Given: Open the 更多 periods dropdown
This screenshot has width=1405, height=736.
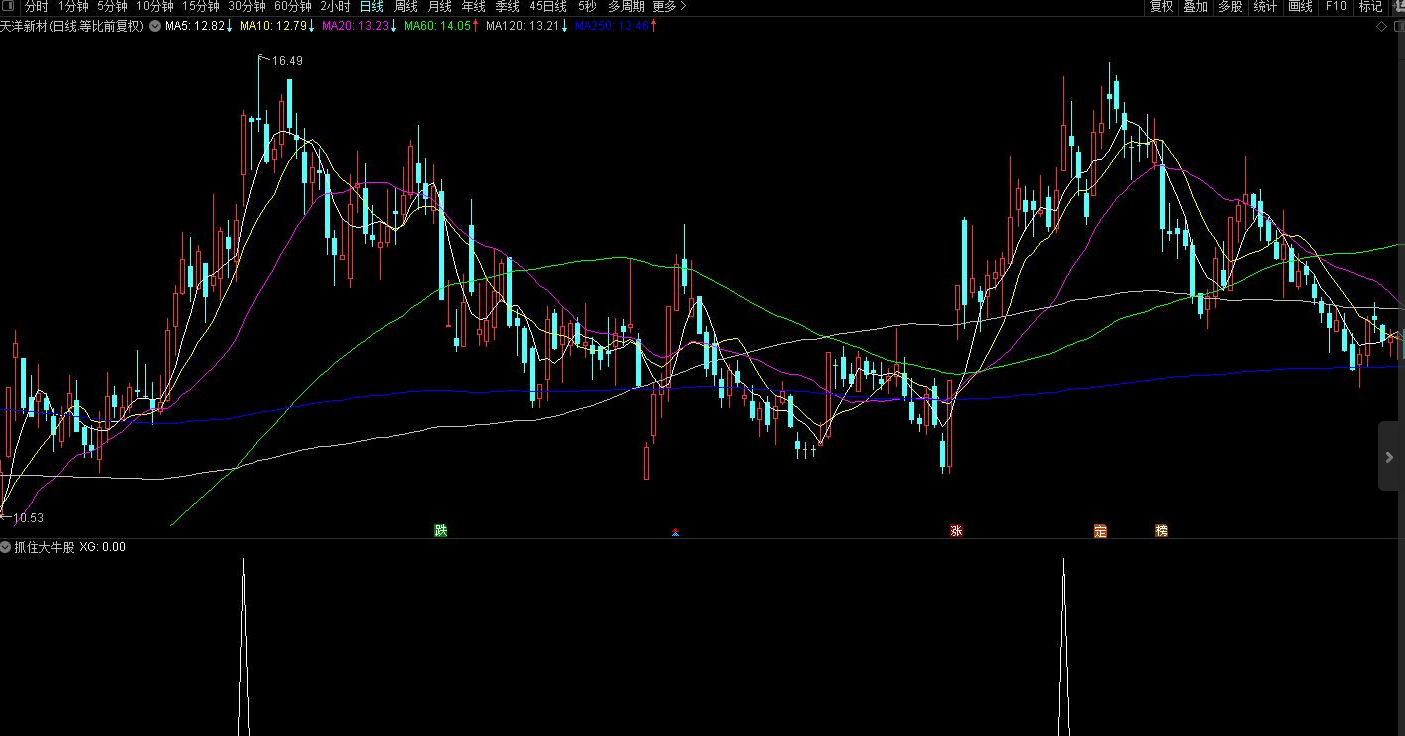Looking at the screenshot, I should (668, 7).
